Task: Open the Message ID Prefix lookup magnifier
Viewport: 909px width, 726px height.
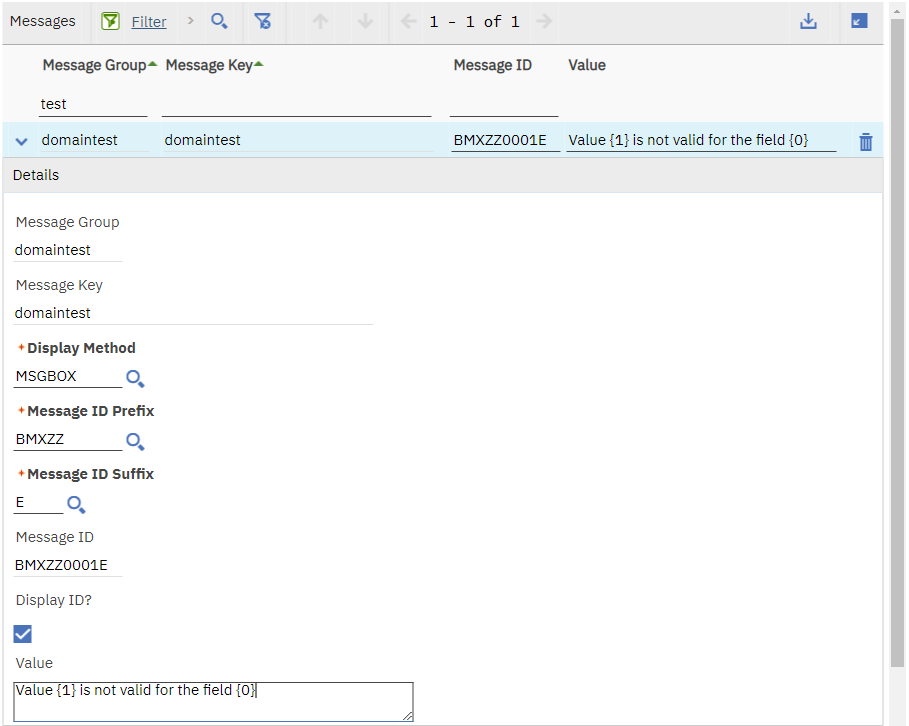Action: point(135,442)
